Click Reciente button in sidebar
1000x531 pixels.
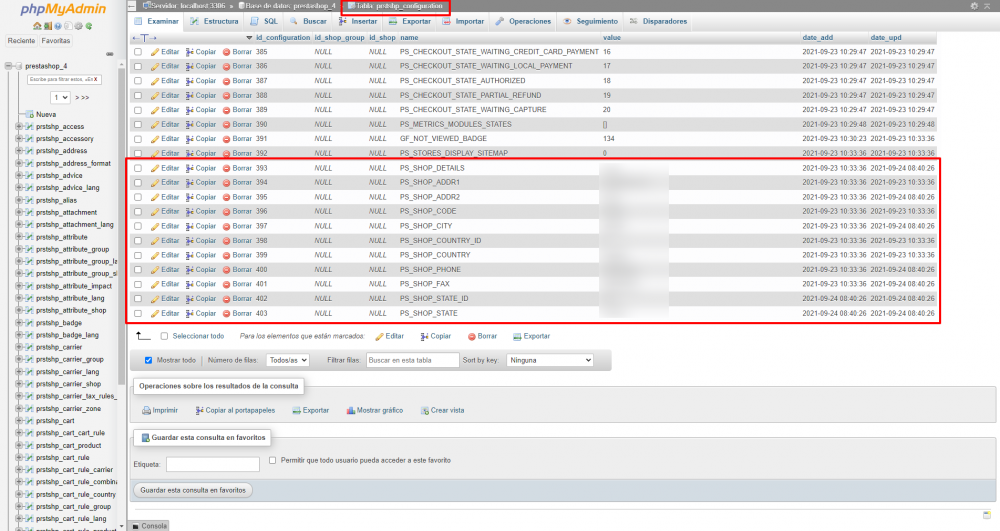click(21, 41)
